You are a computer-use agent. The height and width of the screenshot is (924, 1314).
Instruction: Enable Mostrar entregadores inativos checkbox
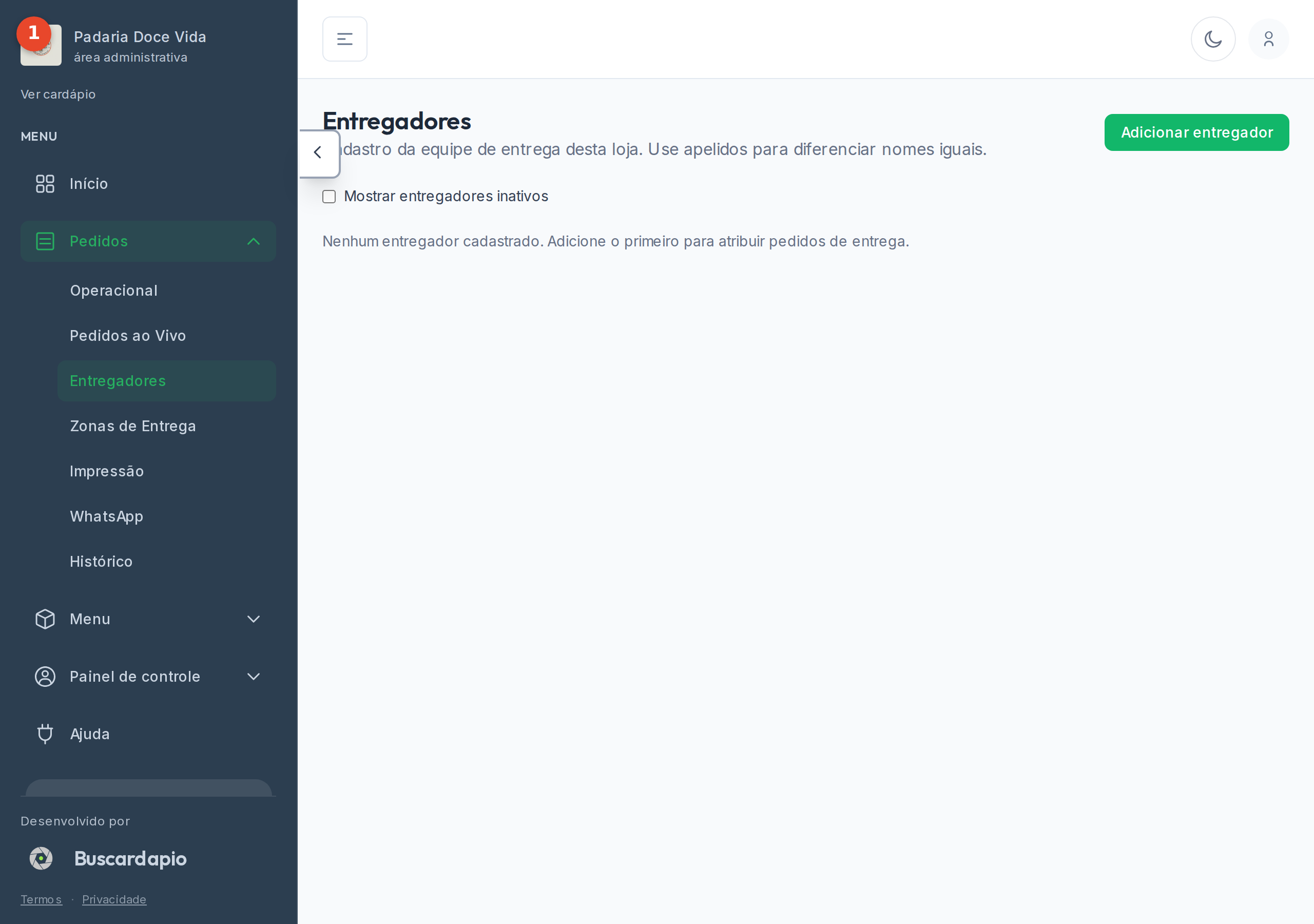pos(328,197)
